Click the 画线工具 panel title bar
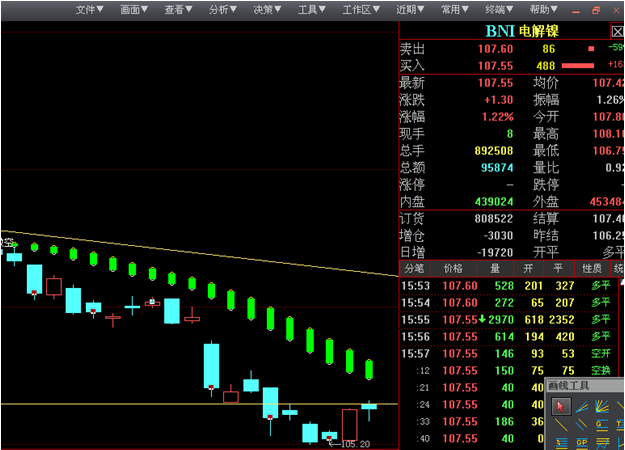Image resolution: width=625 pixels, height=450 pixels. pyautogui.click(x=584, y=385)
